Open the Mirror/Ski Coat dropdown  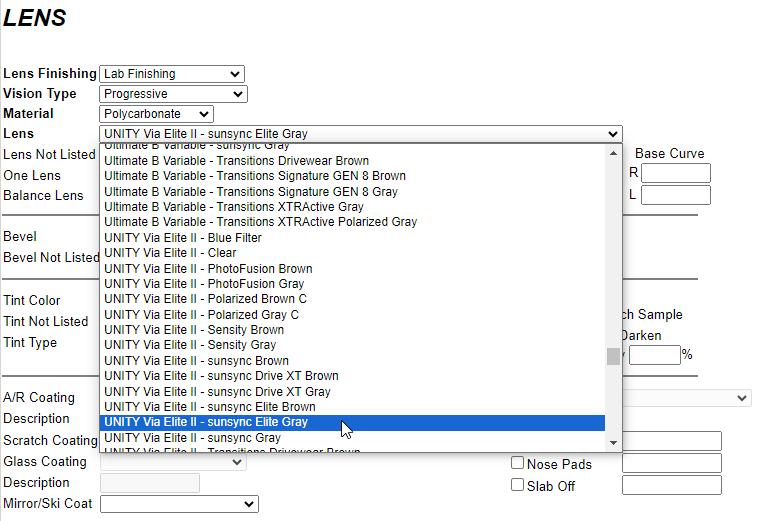(179, 504)
